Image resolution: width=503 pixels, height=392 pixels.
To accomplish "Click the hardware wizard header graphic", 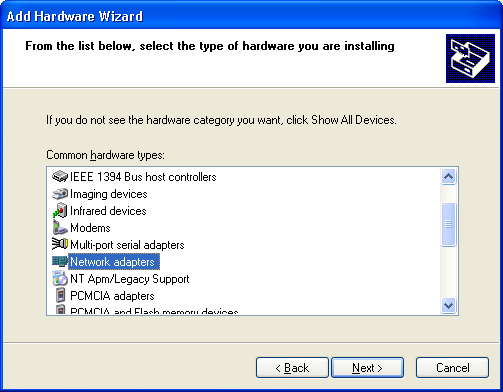I will [470, 58].
